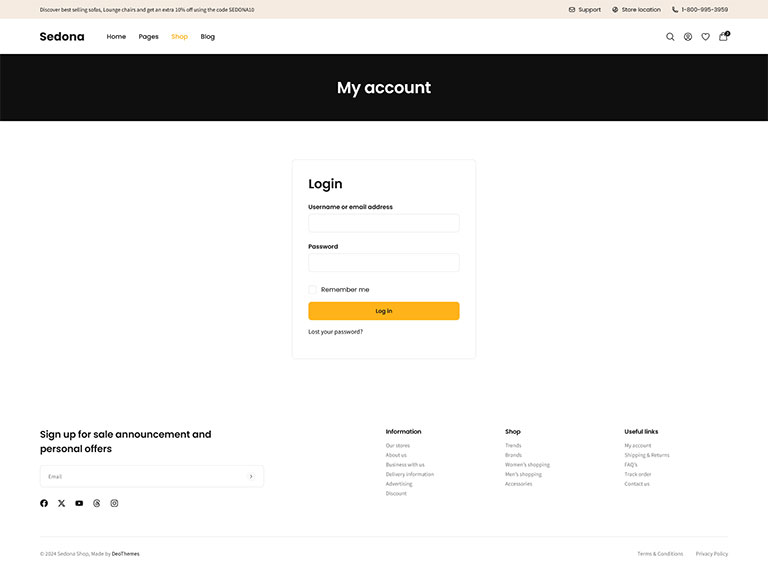Screen dimensions: 768x570
Task: Open the Blog menu item
Action: (207, 37)
